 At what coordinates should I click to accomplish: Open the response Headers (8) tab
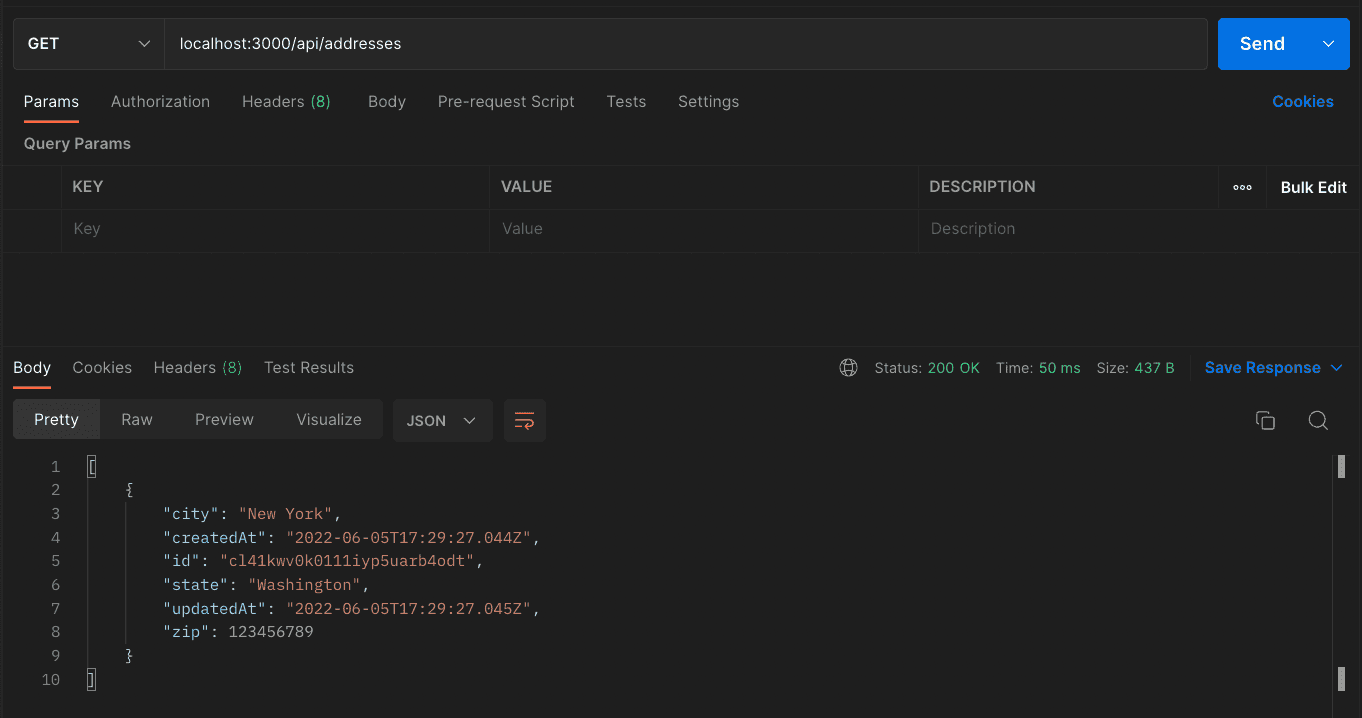(198, 368)
